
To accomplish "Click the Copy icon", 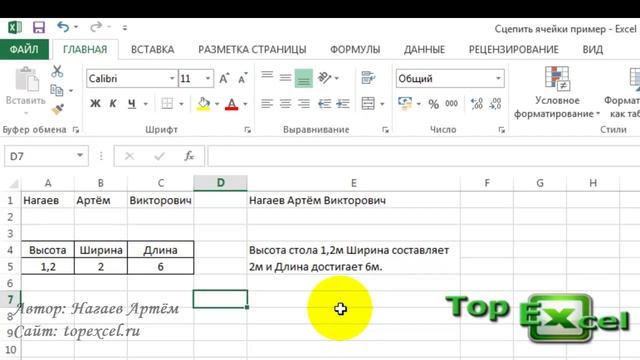I will click(57, 90).
